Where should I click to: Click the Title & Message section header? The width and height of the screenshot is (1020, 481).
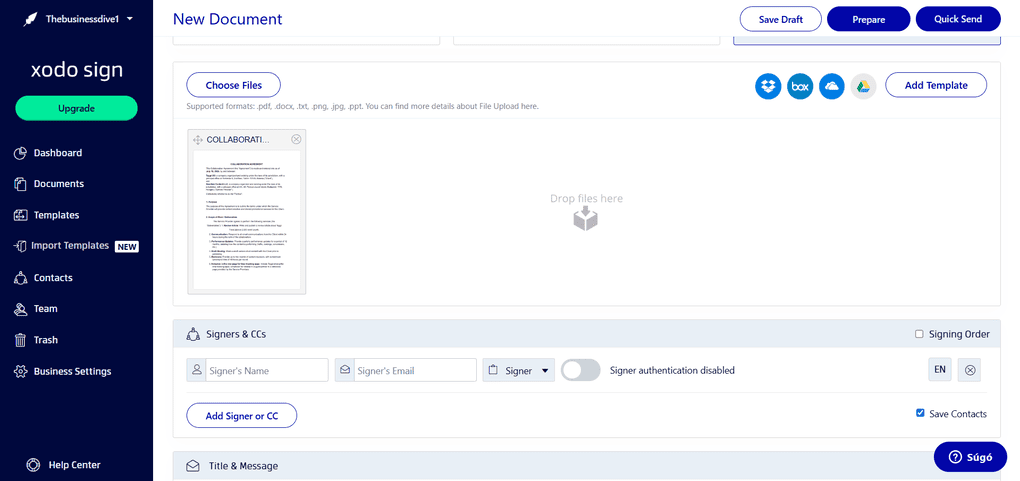pyautogui.click(x=586, y=466)
